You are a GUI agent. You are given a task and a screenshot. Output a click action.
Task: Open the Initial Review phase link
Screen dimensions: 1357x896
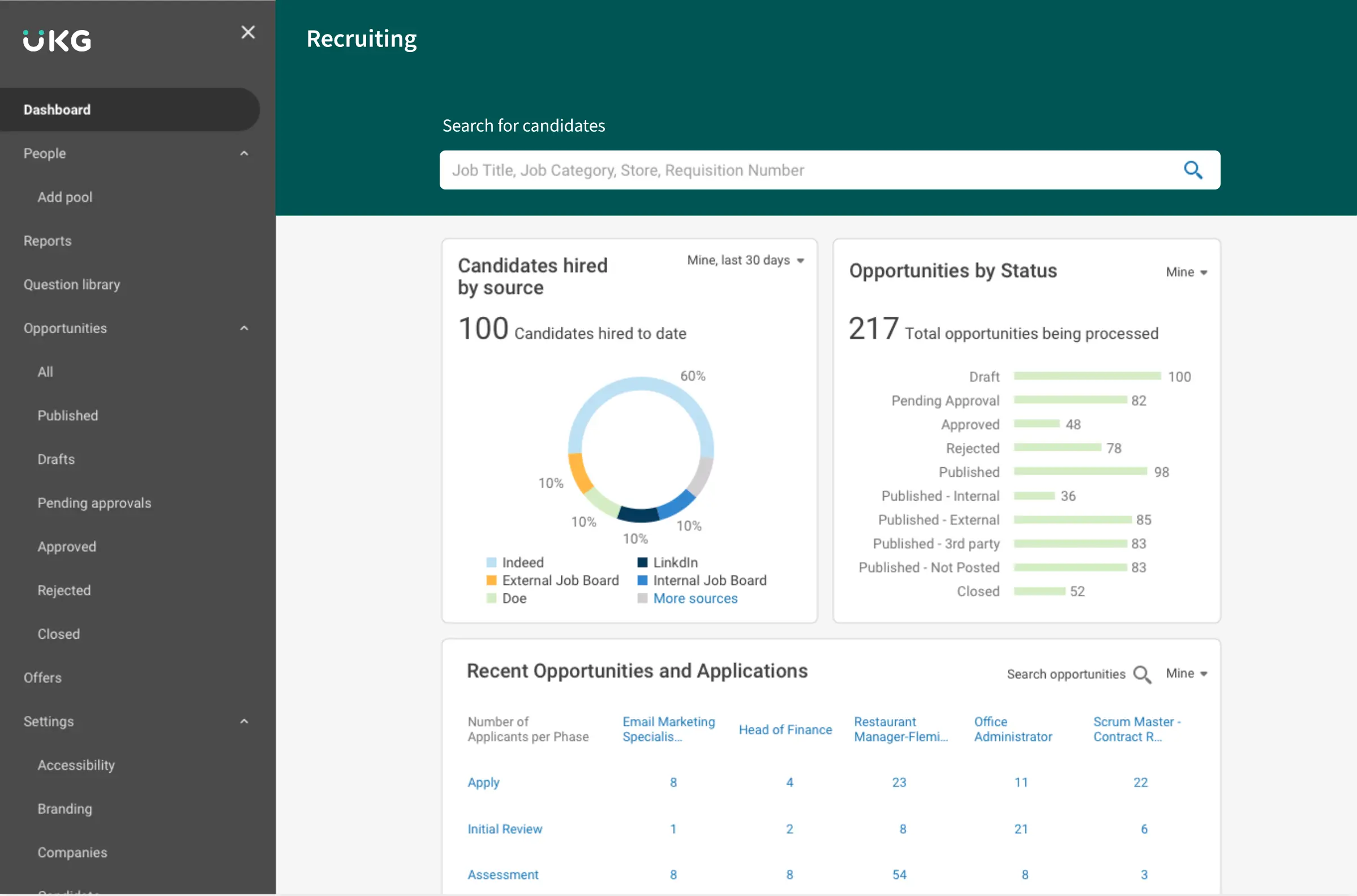(504, 829)
